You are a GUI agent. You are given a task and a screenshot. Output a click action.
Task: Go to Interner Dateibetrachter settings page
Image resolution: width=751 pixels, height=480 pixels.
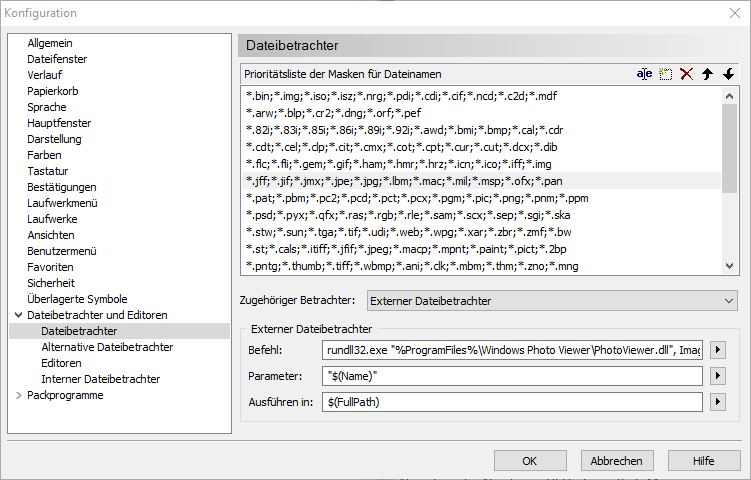pos(100,379)
